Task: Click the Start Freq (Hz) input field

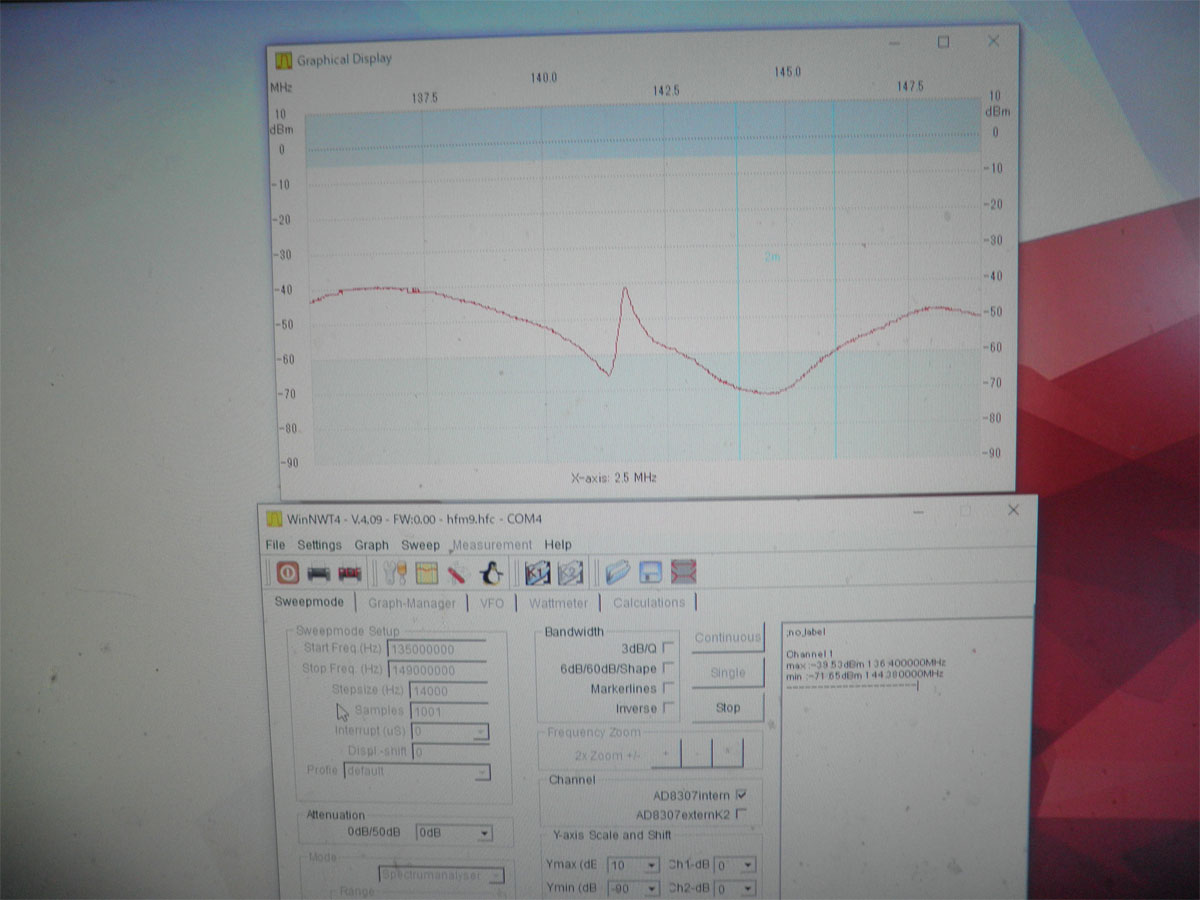Action: pos(436,649)
